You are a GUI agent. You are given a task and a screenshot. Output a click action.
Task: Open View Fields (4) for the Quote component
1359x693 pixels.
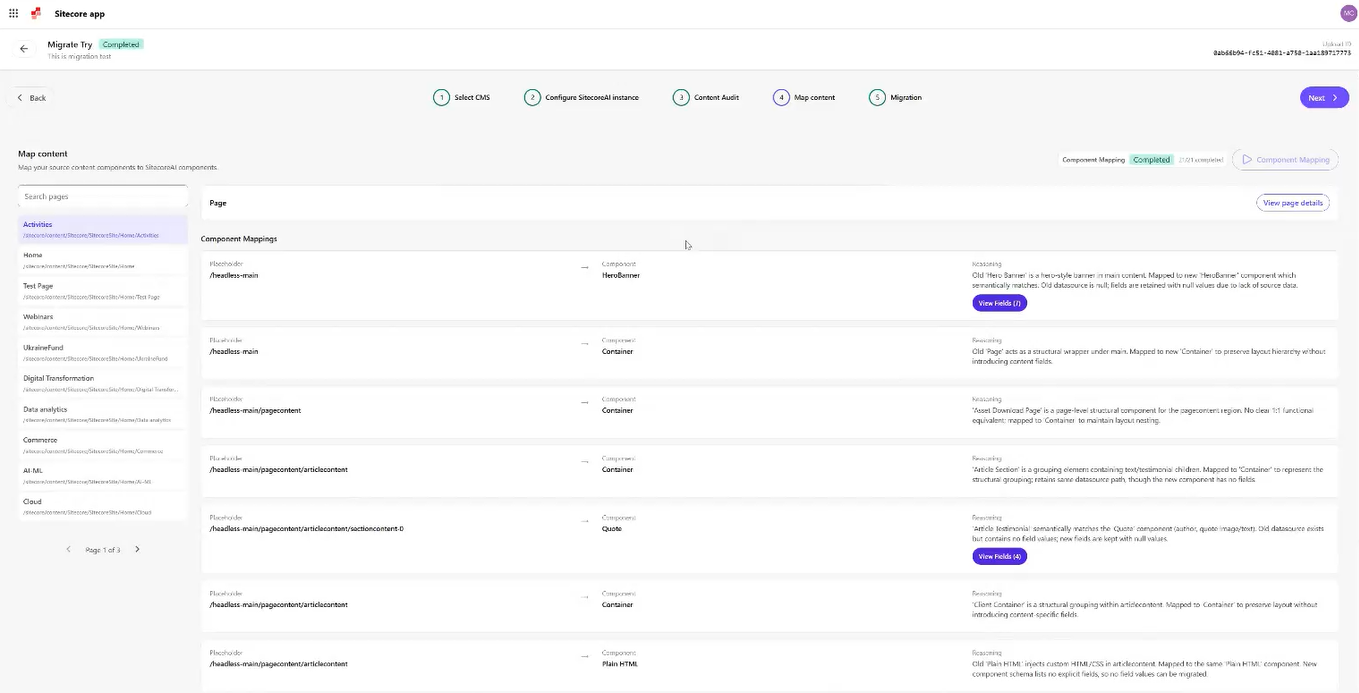998,556
